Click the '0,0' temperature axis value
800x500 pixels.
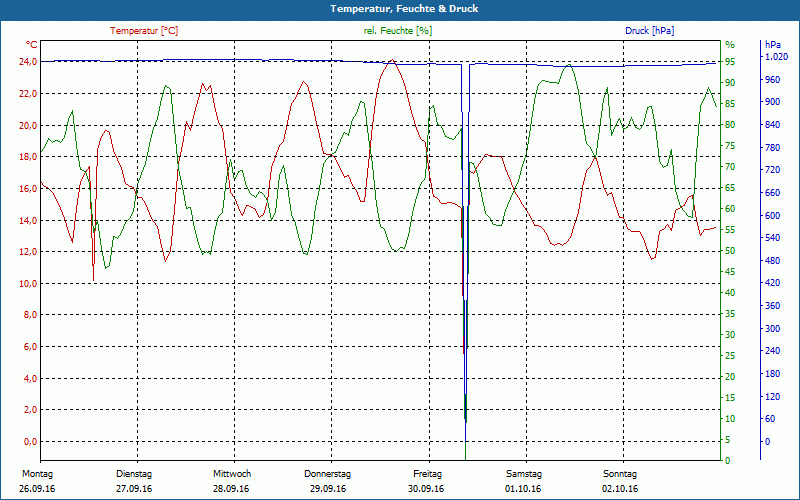pyautogui.click(x=30, y=442)
